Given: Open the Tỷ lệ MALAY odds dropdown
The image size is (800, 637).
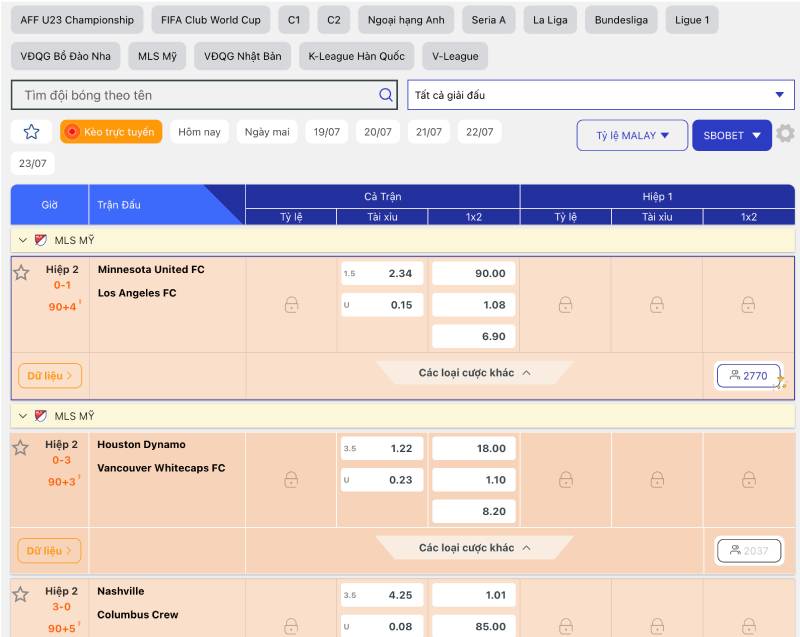Looking at the screenshot, I should coord(632,135).
